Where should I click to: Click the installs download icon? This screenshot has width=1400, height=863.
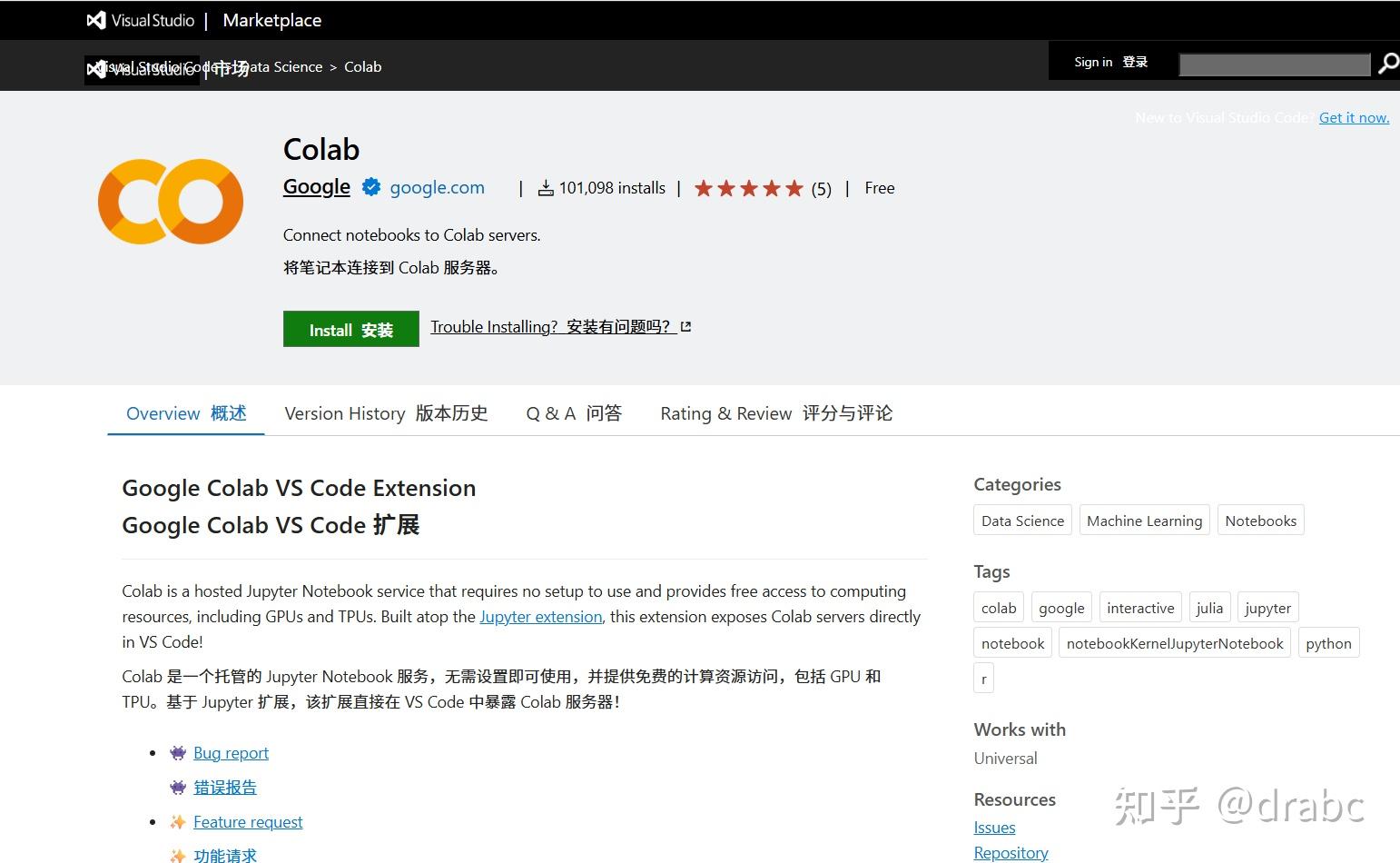[546, 187]
